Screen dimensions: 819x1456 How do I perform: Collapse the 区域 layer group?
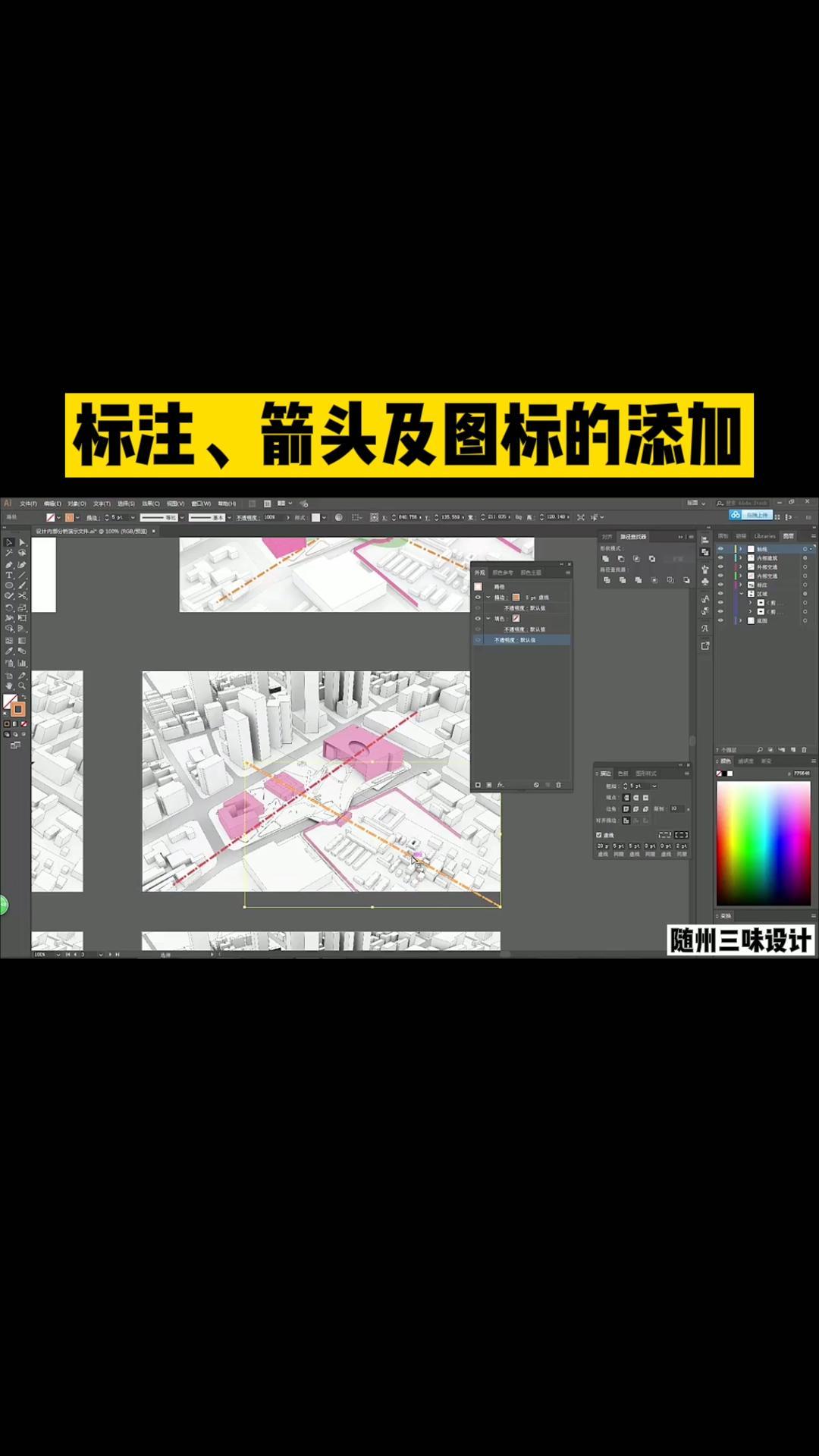tap(742, 594)
